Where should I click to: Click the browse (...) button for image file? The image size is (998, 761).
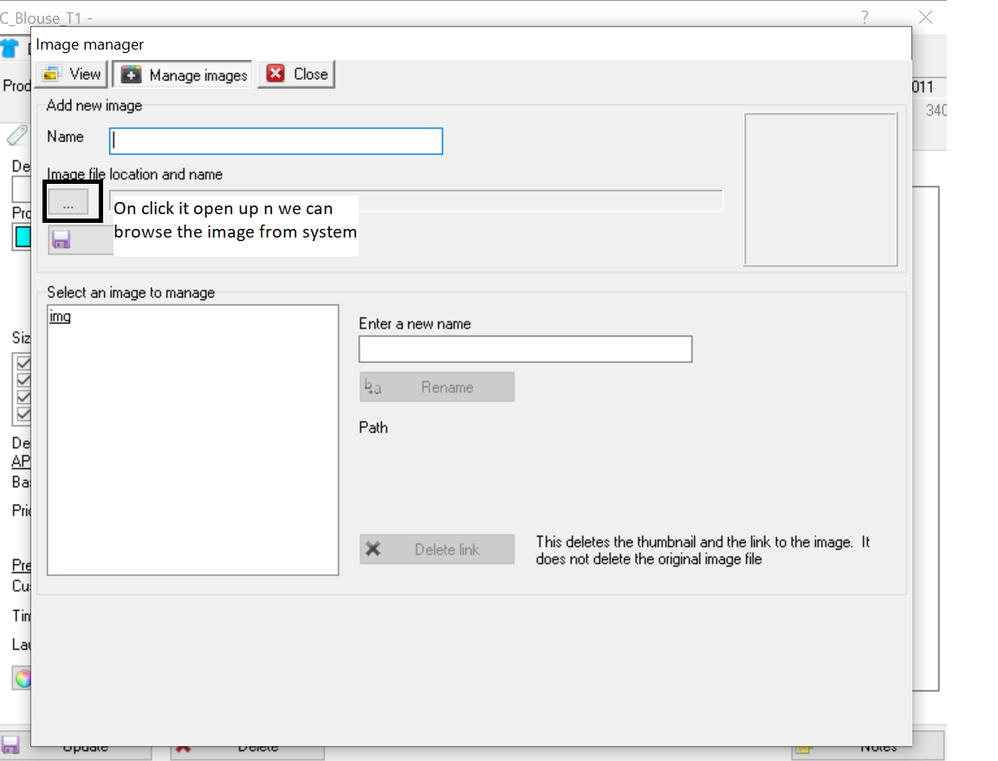[68, 204]
